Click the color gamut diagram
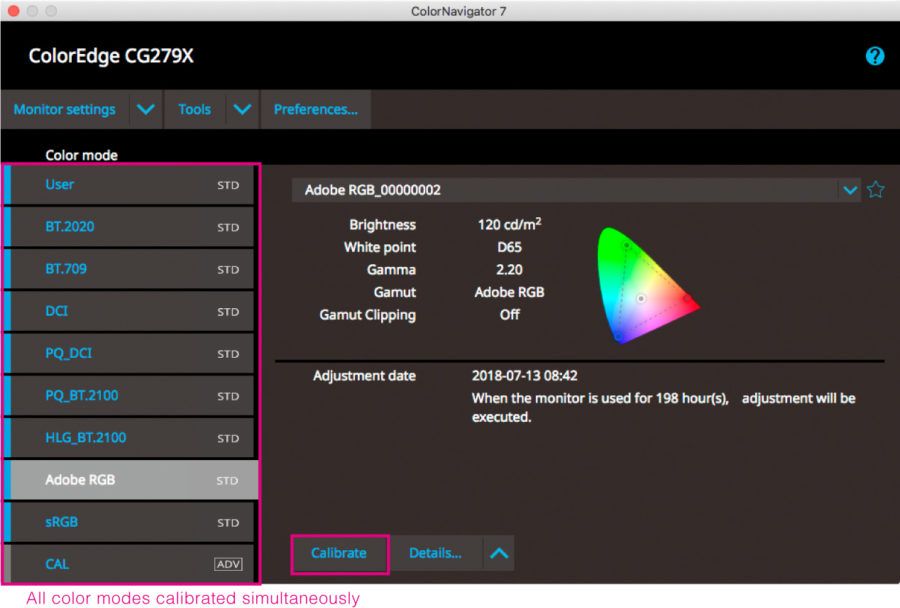Screen dimensions: 900x608 (647, 285)
